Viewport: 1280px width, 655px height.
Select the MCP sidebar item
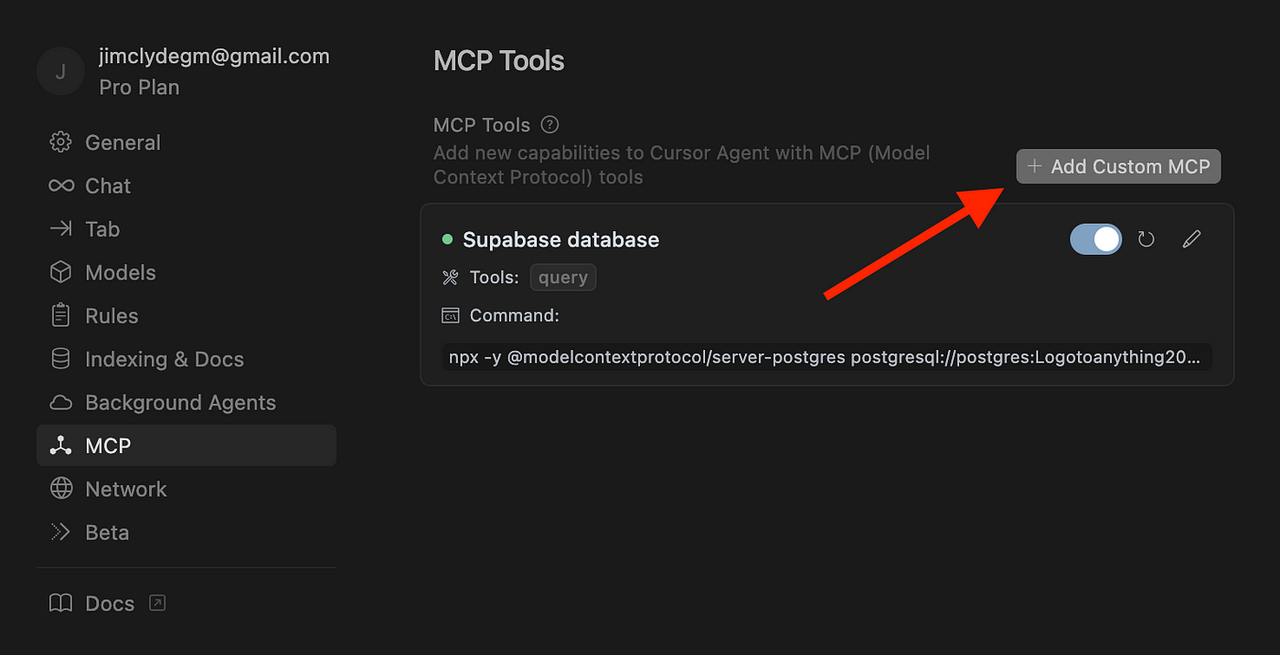pos(186,446)
